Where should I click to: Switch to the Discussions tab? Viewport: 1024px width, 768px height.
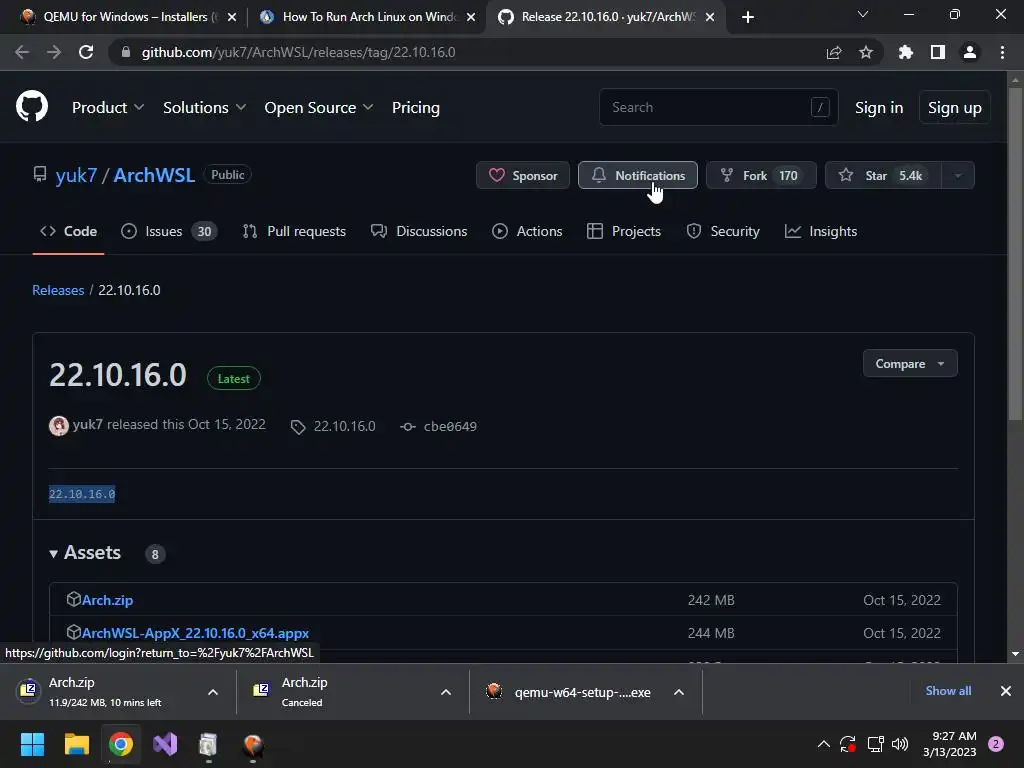(419, 231)
